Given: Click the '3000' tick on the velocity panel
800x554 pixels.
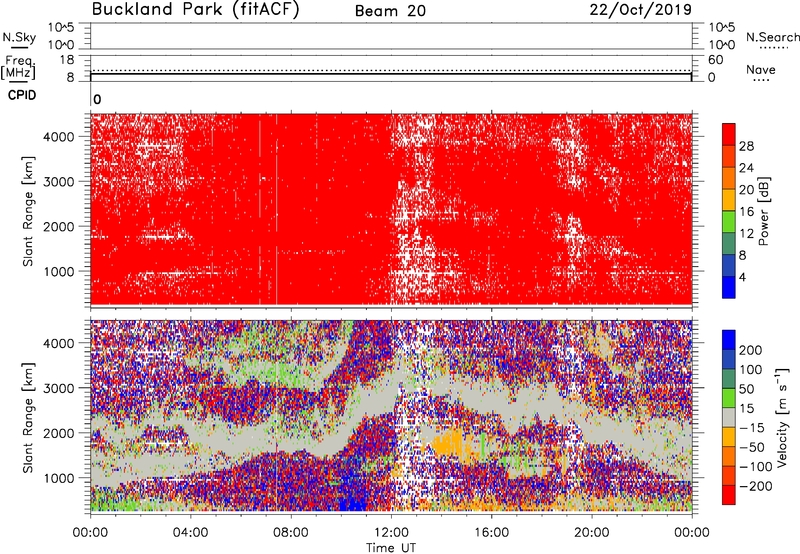Looking at the screenshot, I should [x=58, y=388].
